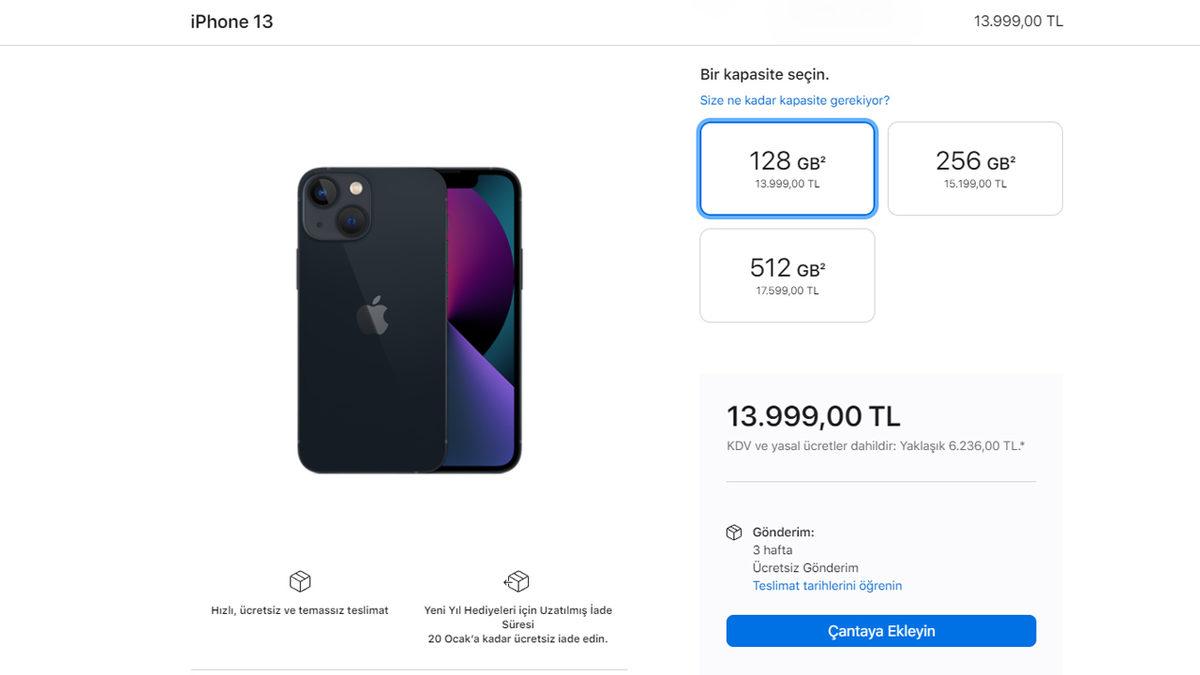Select the 256 GB capacity option
Viewport: 1200px width, 675px height.
(x=974, y=167)
